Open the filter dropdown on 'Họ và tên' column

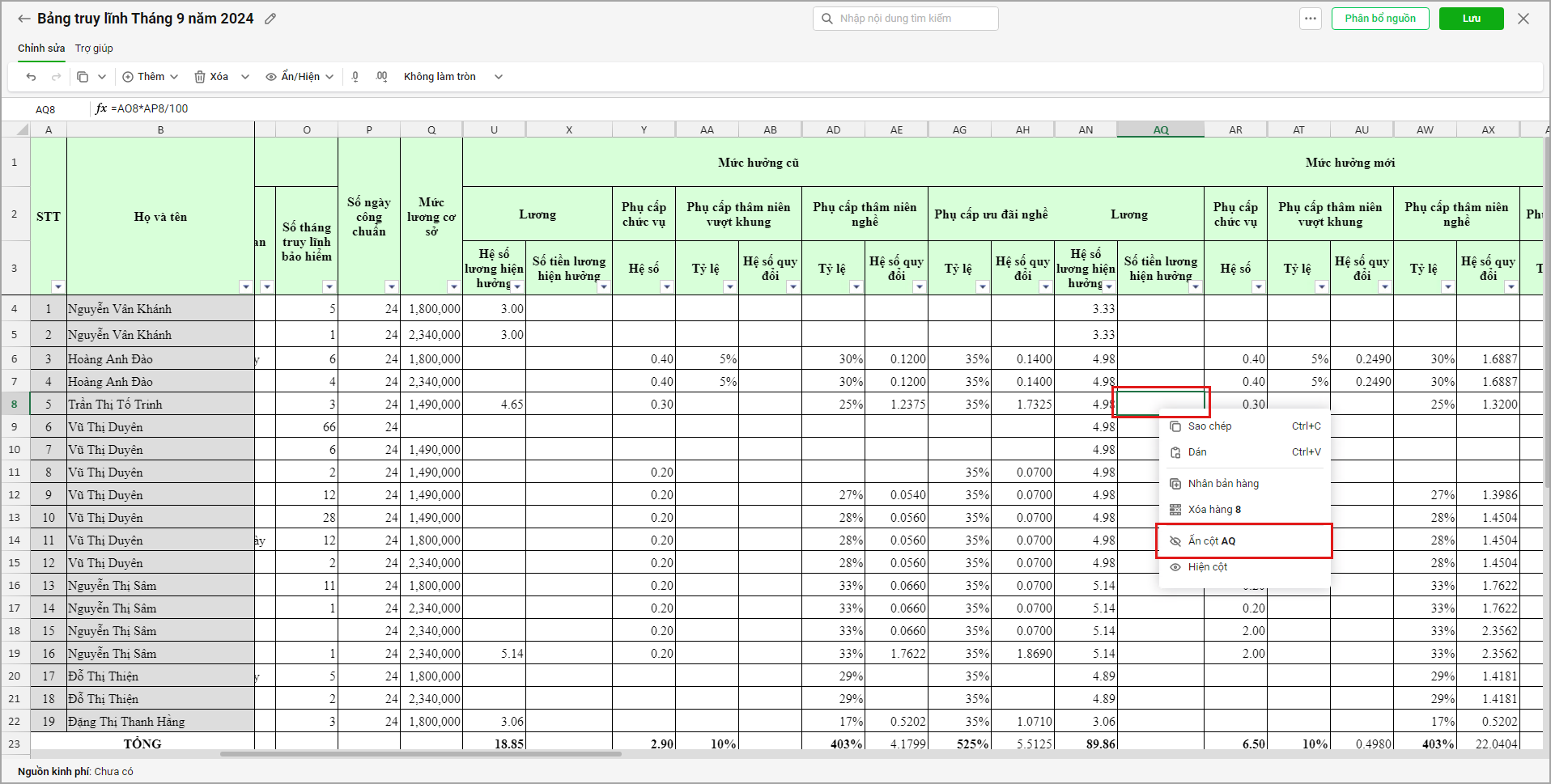pos(245,286)
